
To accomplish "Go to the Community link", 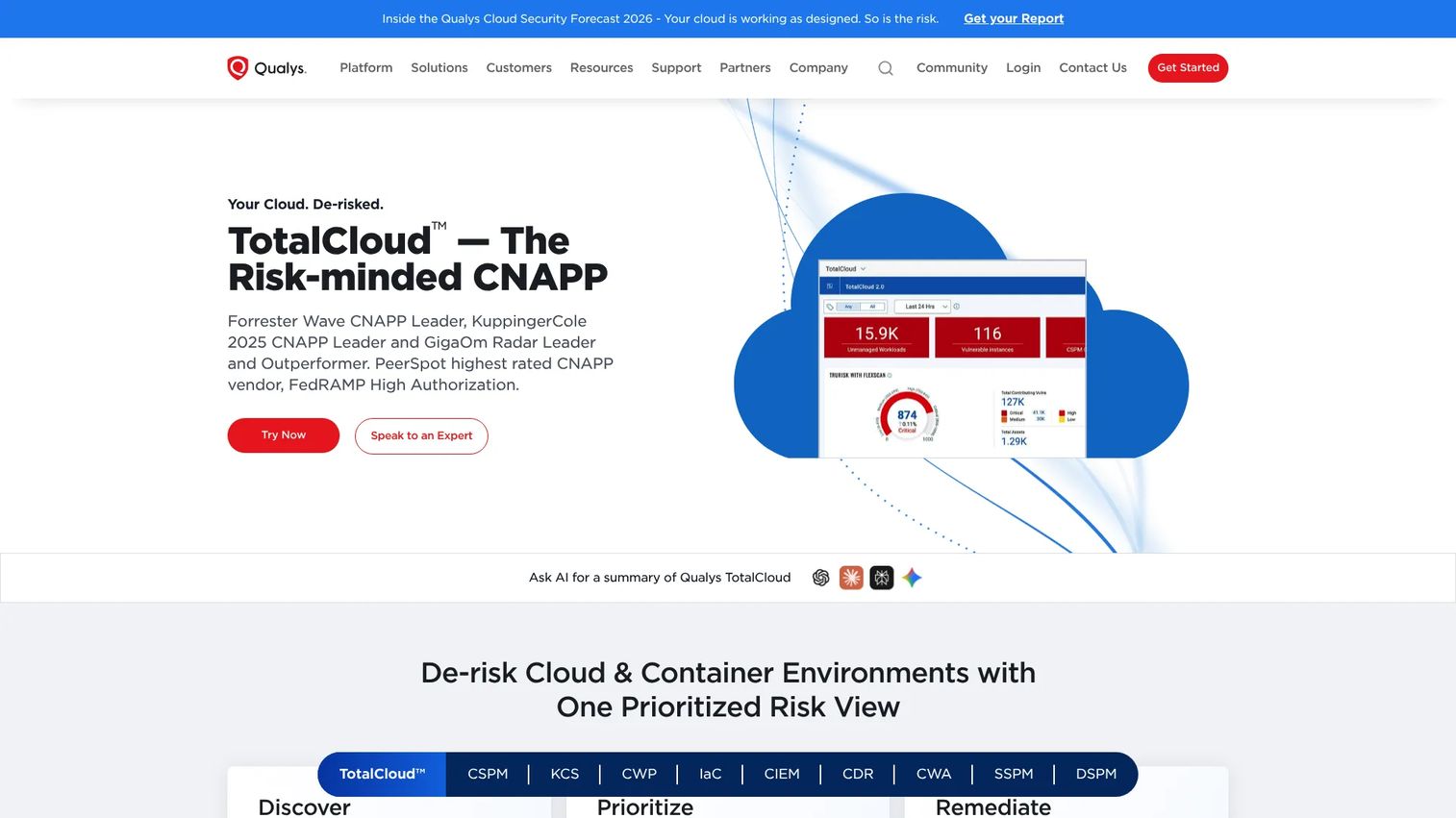I will 952,67.
